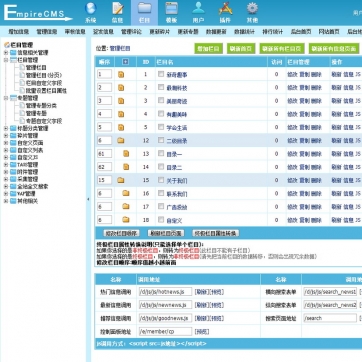Check the checkbox for row ID 3

[161, 100]
